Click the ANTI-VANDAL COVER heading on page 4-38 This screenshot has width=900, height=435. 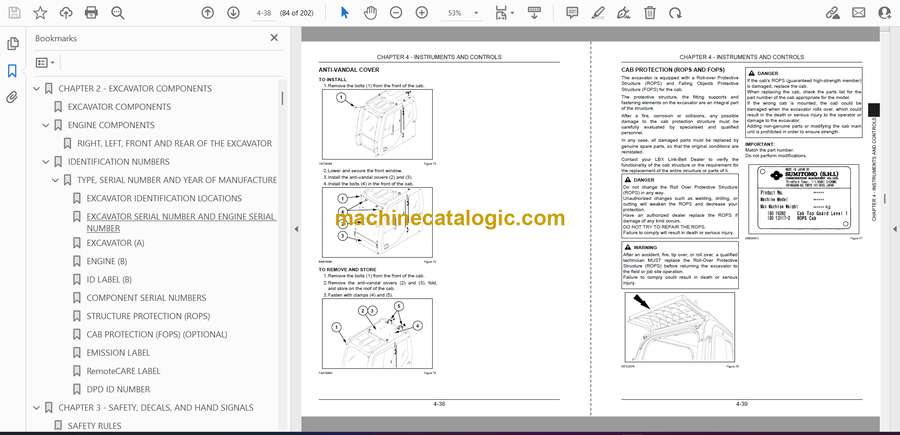(x=349, y=69)
